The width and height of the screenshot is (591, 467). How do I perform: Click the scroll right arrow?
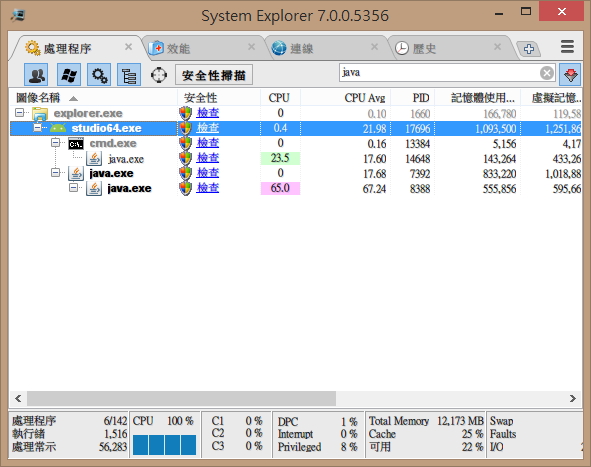[x=573, y=398]
